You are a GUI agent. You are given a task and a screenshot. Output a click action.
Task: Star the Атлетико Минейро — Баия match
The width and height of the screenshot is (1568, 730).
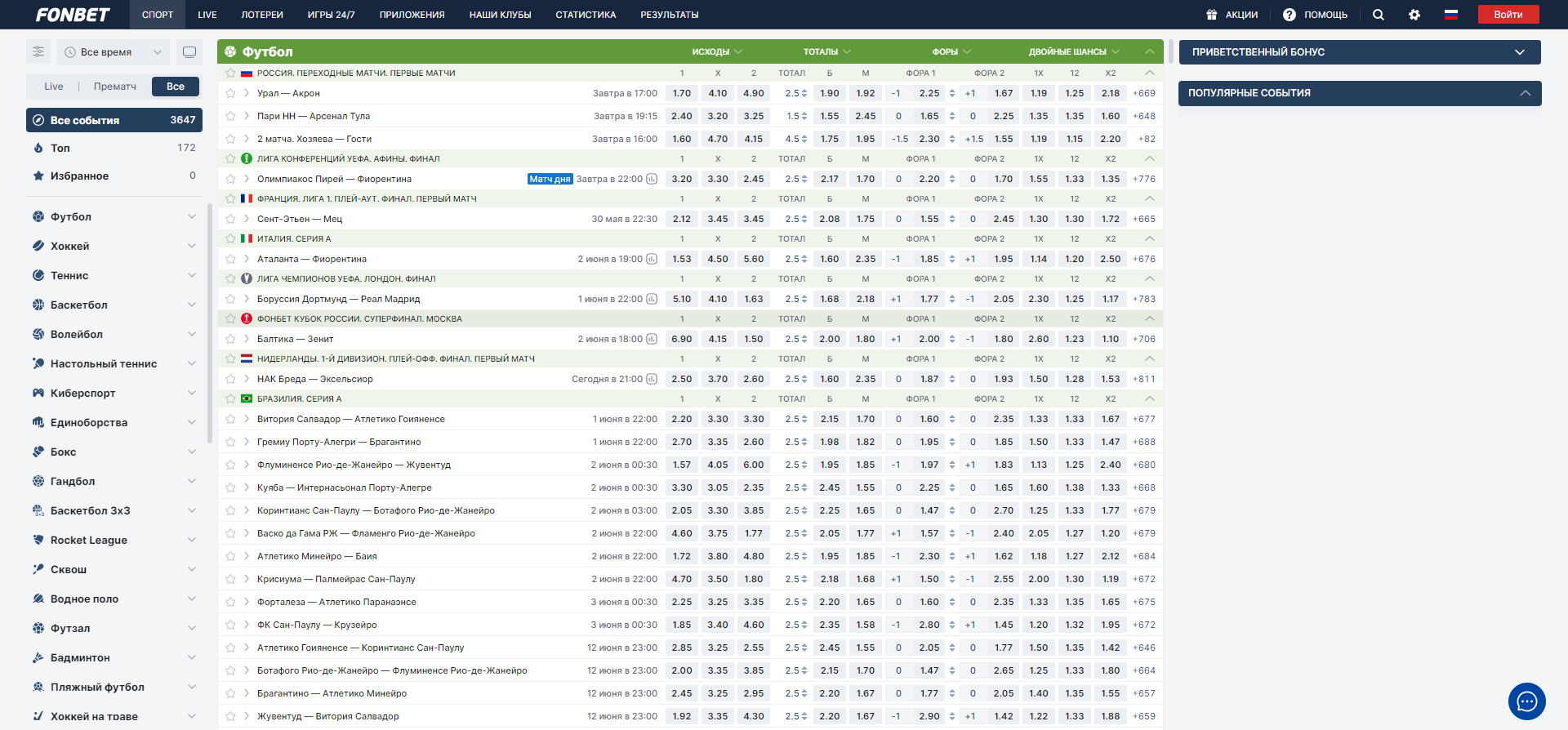(x=231, y=556)
